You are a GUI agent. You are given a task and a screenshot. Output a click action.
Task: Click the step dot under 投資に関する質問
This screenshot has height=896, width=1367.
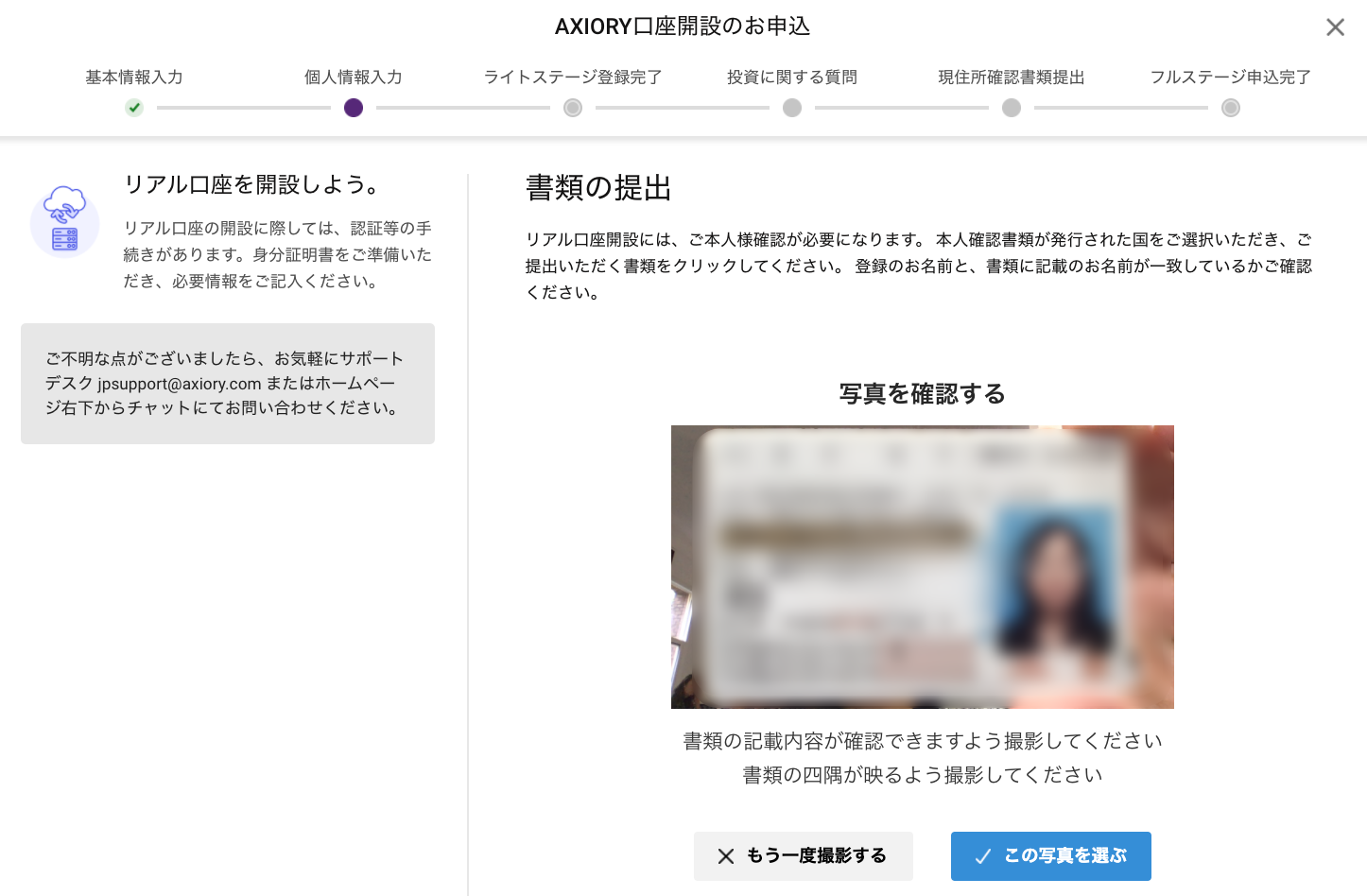click(792, 108)
